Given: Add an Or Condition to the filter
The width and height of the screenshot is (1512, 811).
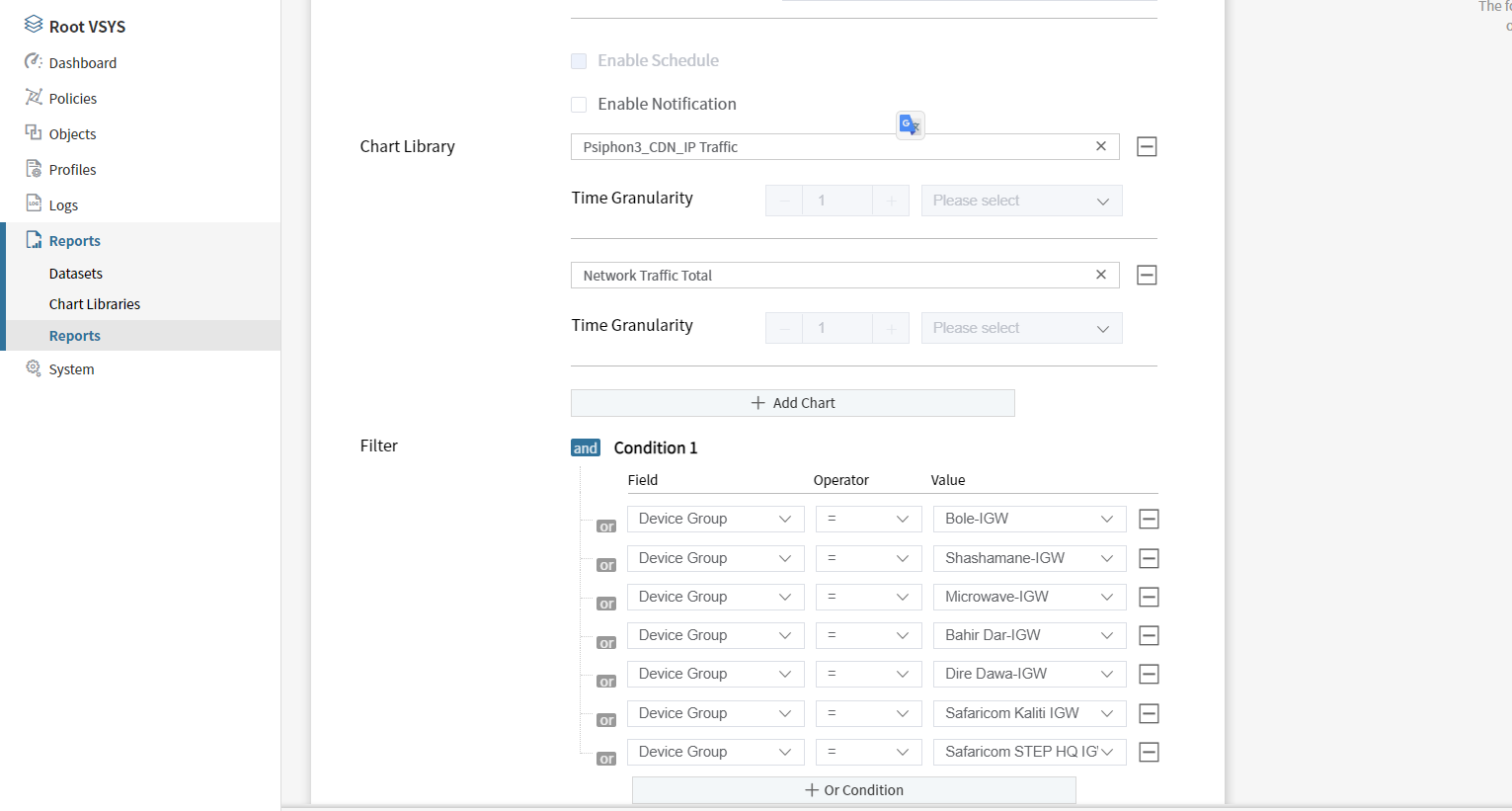Looking at the screenshot, I should click(853, 790).
